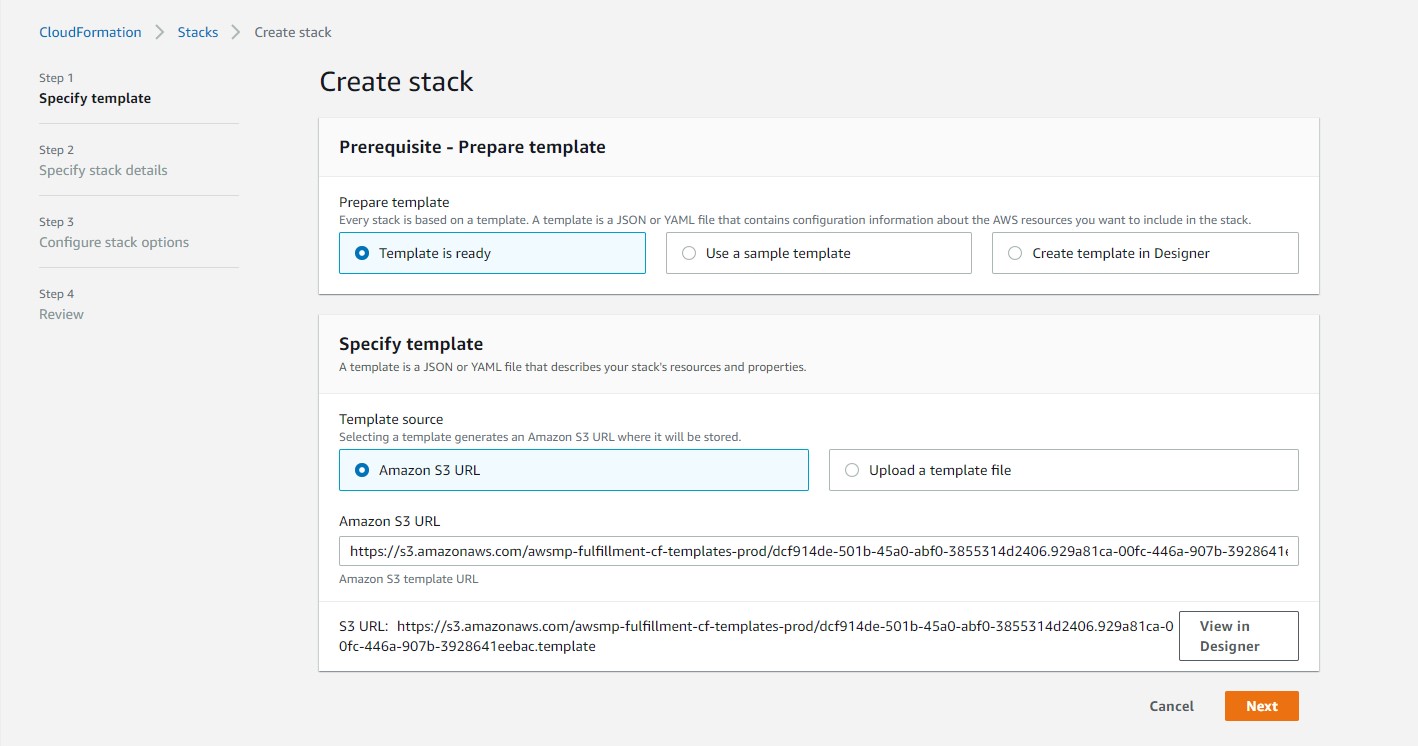Go to Stacks via the breadcrumb
1418x746 pixels.
coord(197,32)
